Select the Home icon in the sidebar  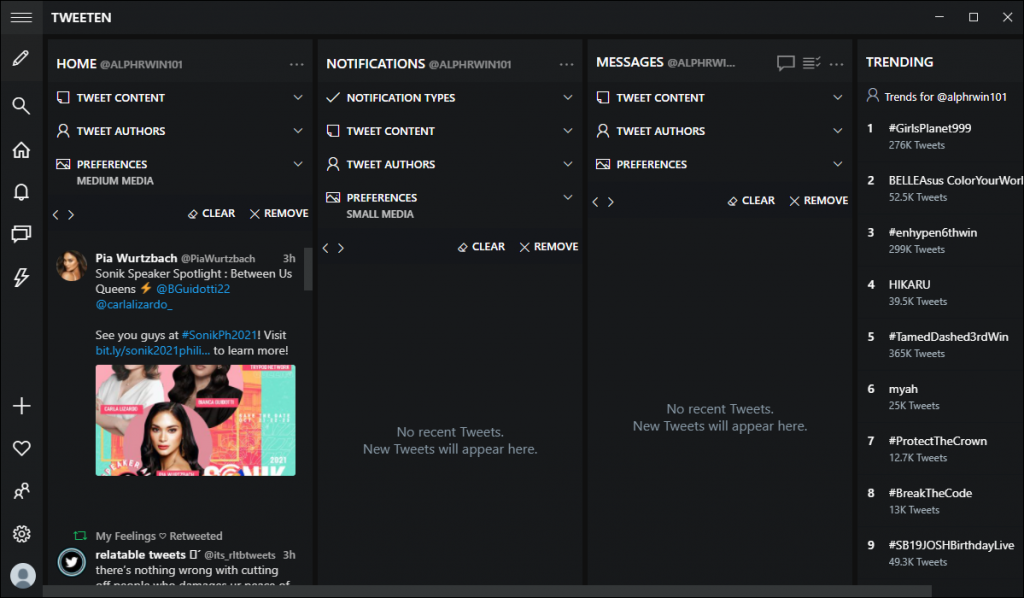coord(21,149)
